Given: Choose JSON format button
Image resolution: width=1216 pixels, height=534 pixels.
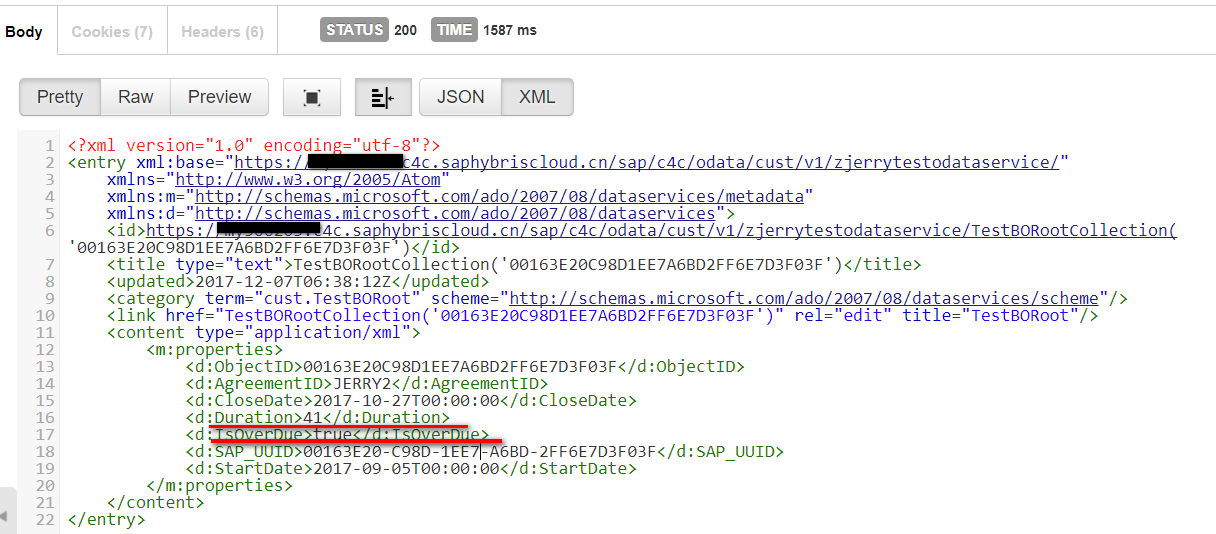Looking at the screenshot, I should pos(461,97).
